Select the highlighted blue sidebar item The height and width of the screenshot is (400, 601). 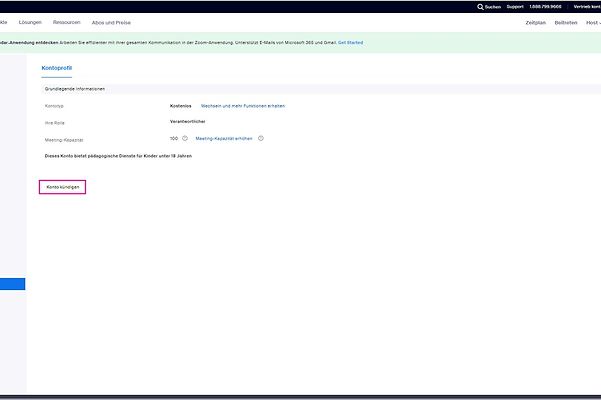(12, 284)
